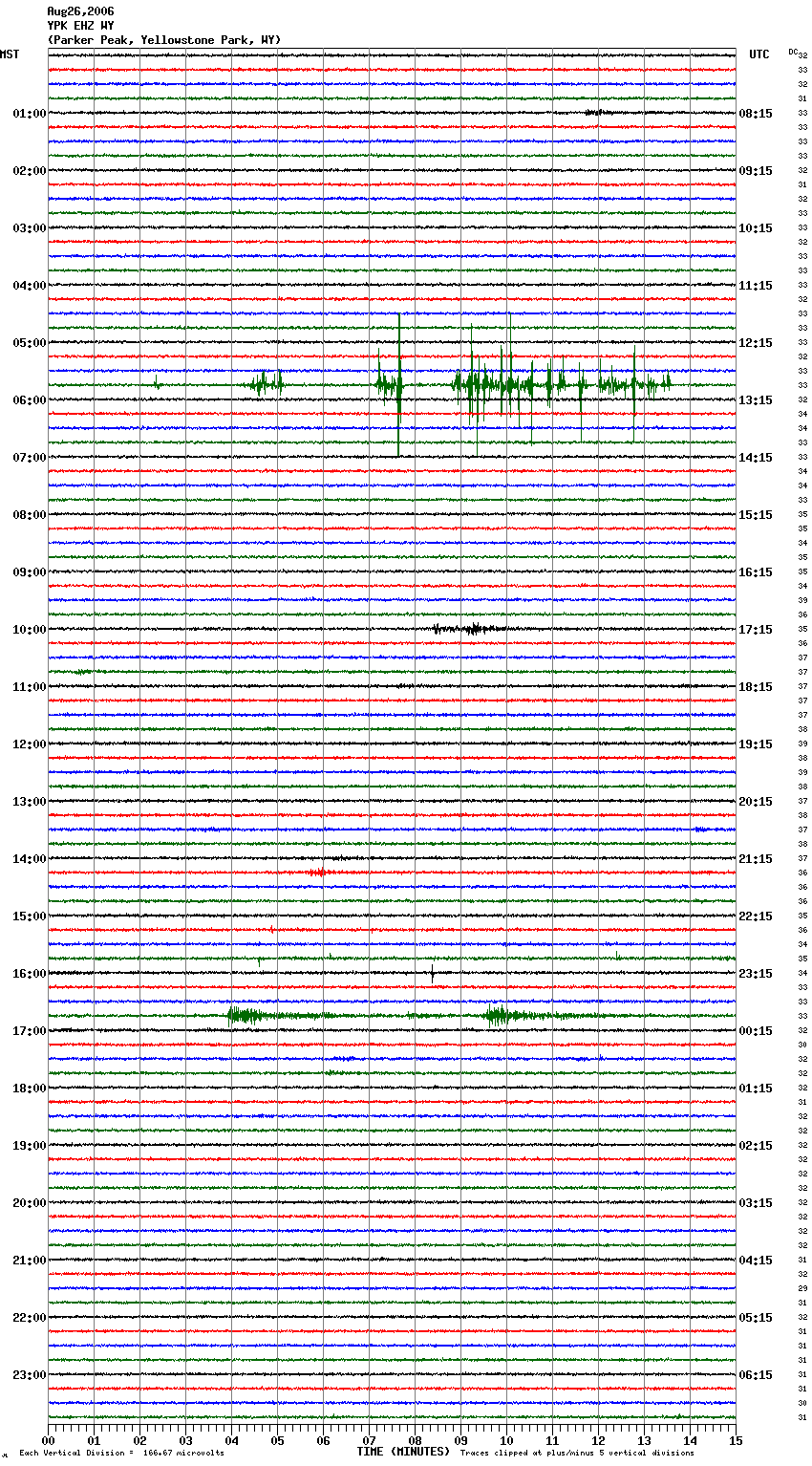Select the 22:15 UTC time label

756,916
